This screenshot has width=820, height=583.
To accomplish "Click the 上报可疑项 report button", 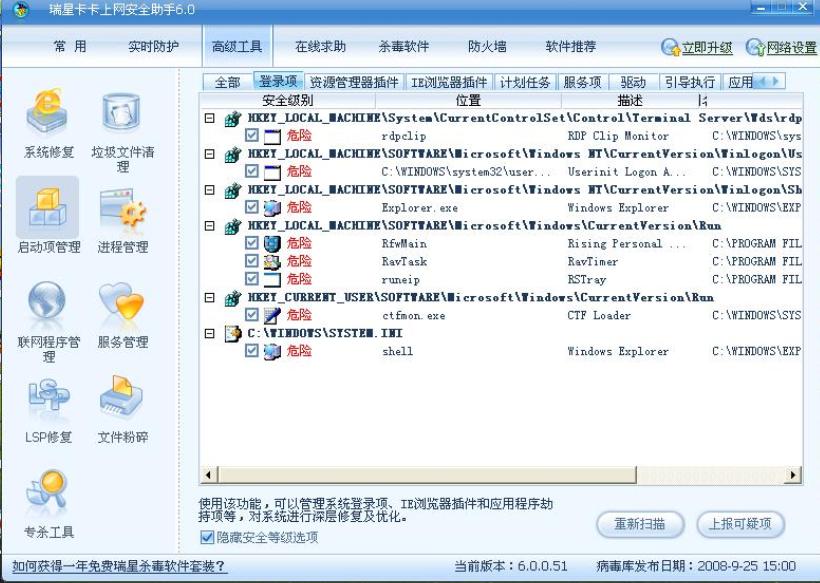I will click(x=740, y=524).
